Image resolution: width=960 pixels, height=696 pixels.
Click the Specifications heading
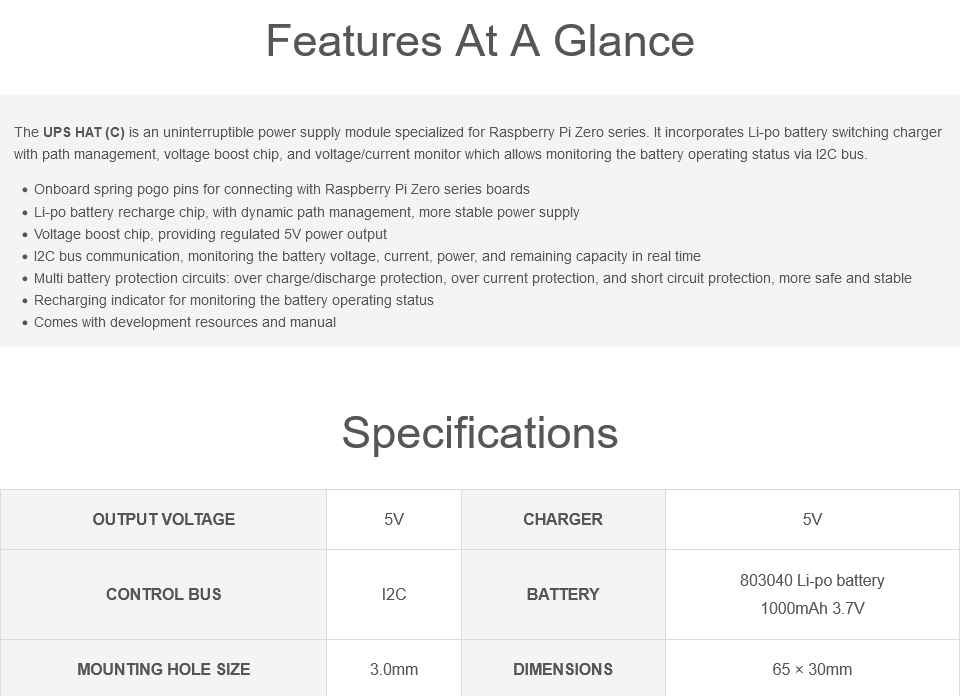[480, 432]
